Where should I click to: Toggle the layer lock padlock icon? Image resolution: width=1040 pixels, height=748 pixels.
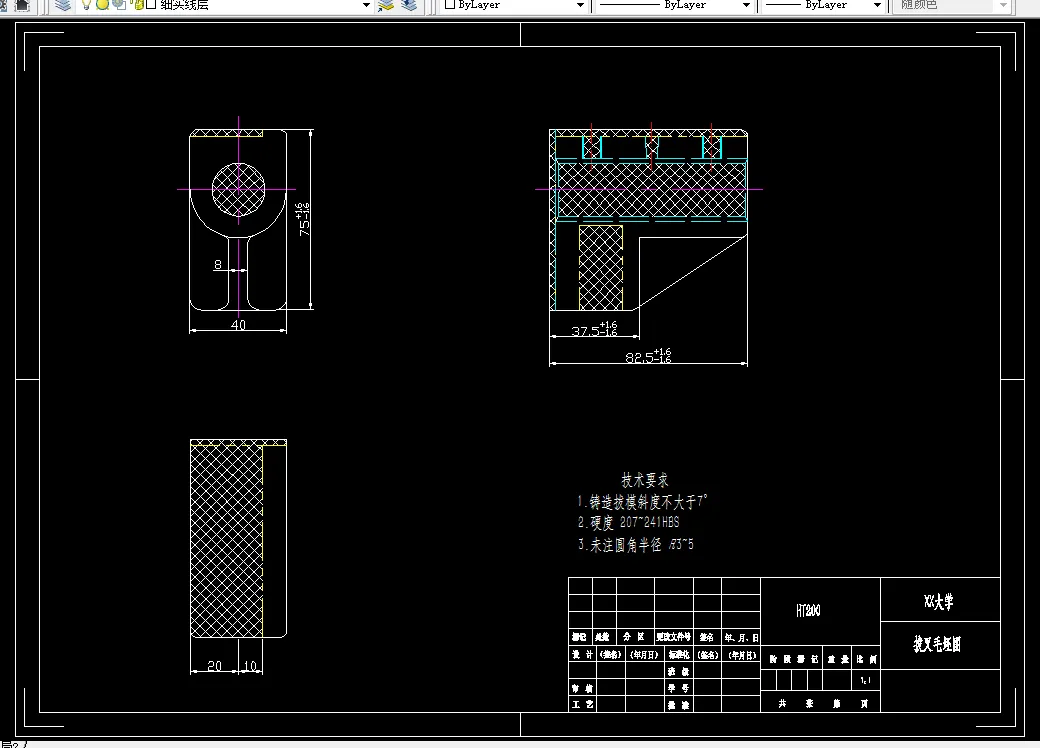coord(138,5)
